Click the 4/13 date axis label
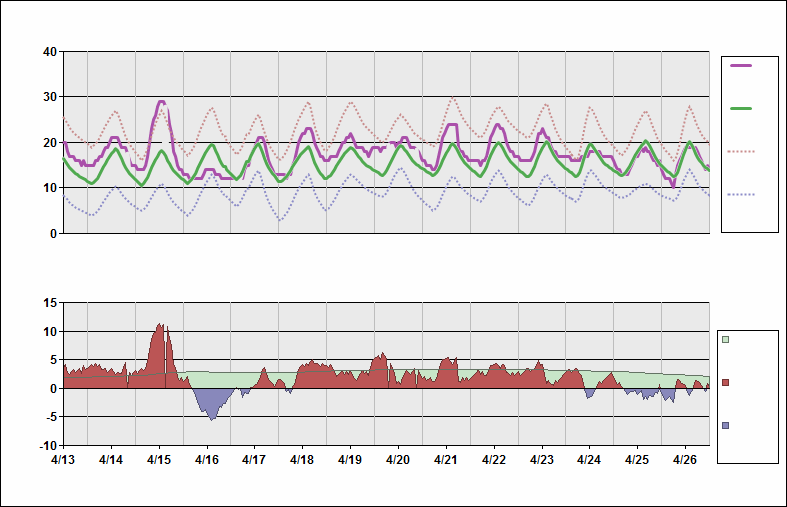Image resolution: width=787 pixels, height=507 pixels. 63,460
